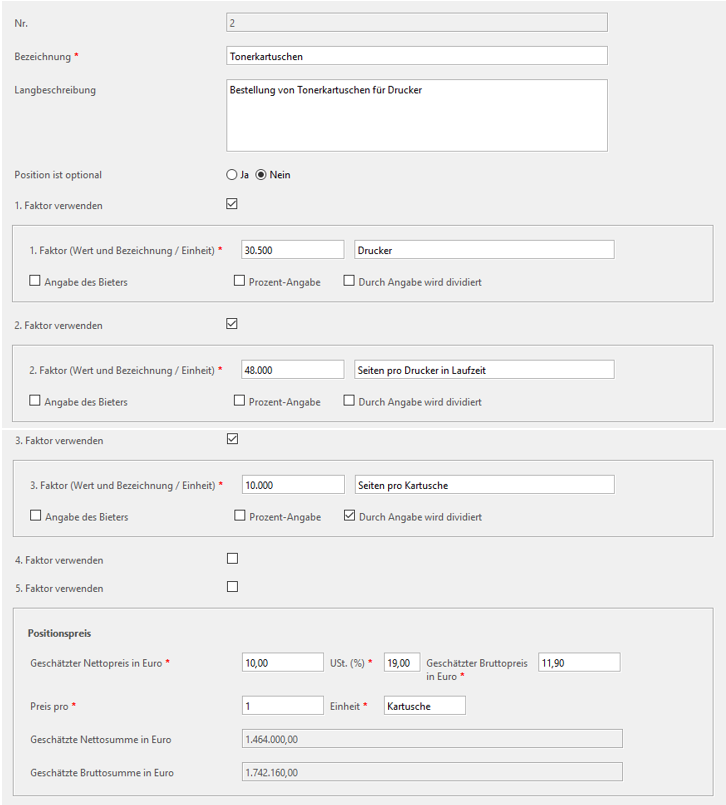The width and height of the screenshot is (726, 805).
Task: Edit 3. Faktor value 10.000
Action: tap(293, 485)
